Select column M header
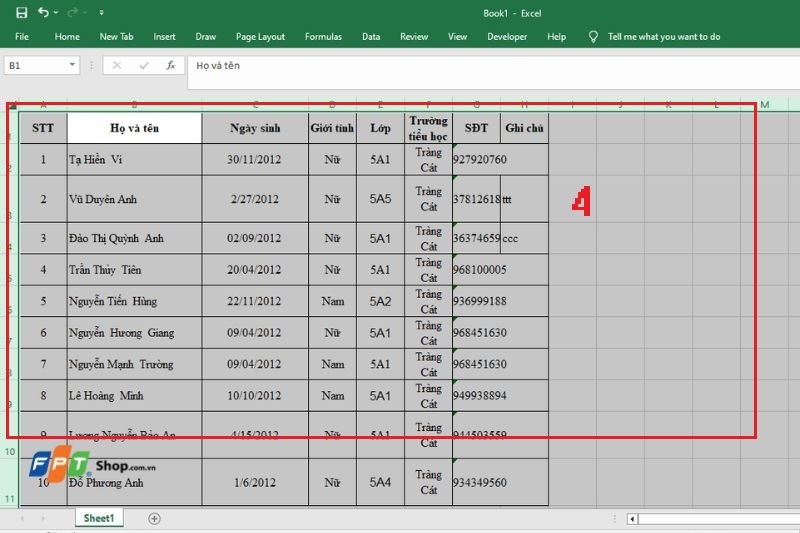Screen dimensions: 800x533 pos(764,105)
